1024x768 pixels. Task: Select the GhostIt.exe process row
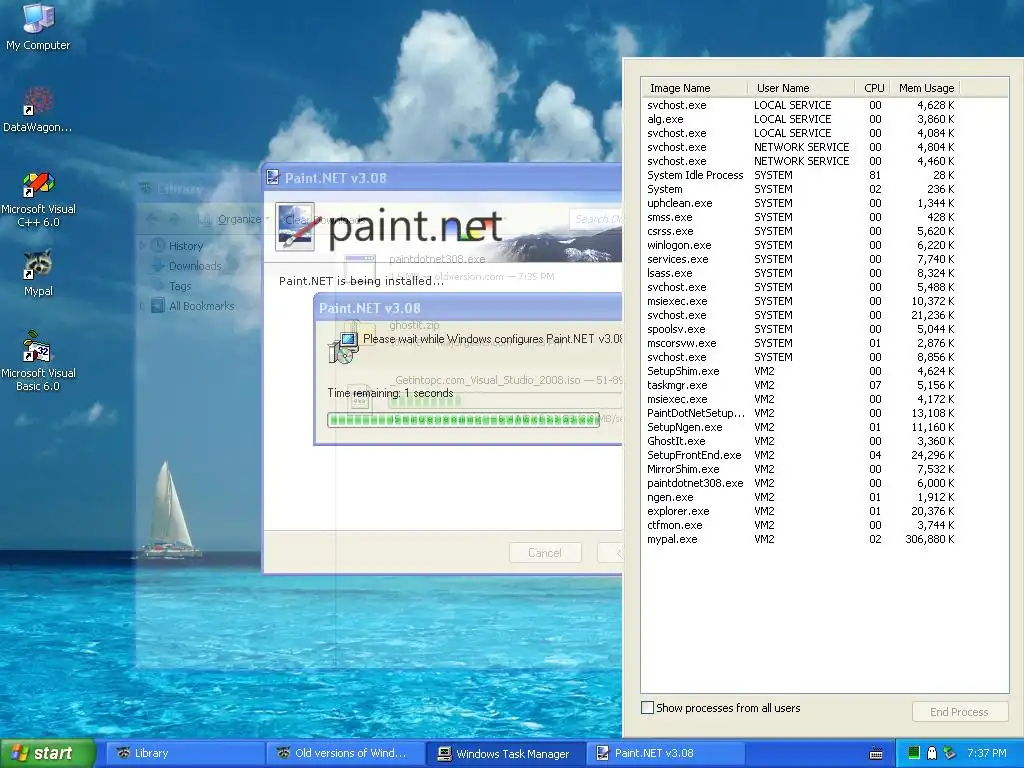click(x=801, y=441)
